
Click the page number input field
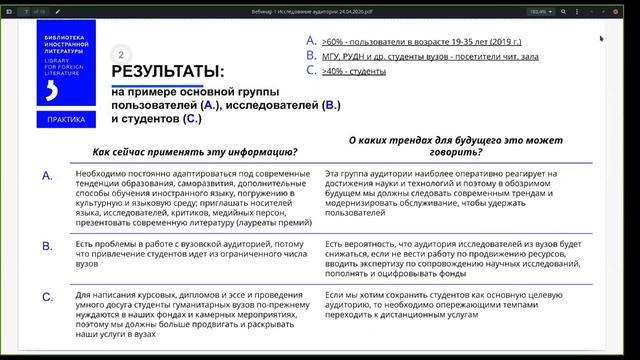click(27, 12)
